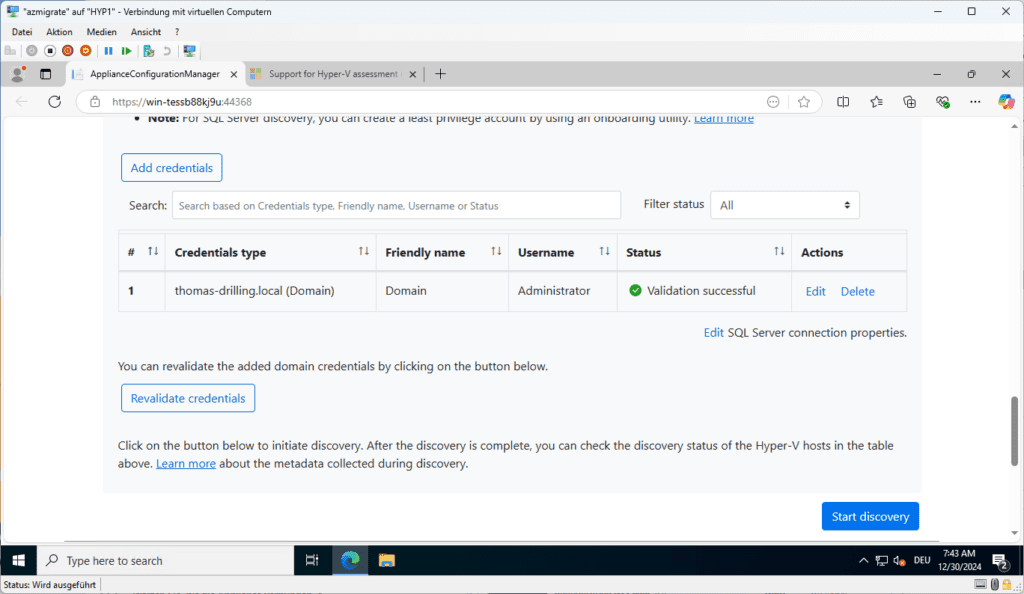Turn off the VM with the stop icon
Screen dimensions: 1024x594
50,51
